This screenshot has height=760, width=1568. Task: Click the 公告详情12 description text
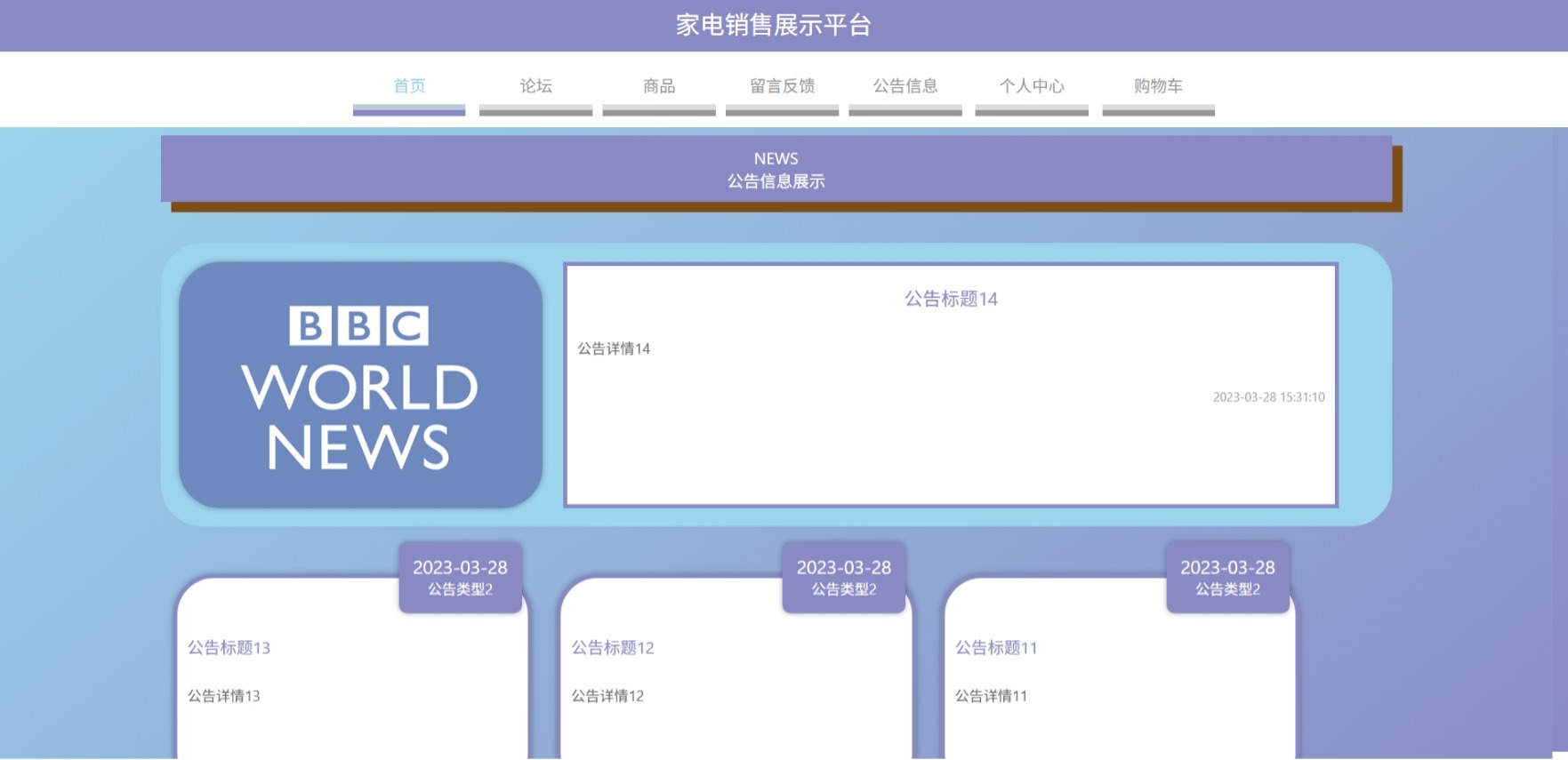pyautogui.click(x=607, y=696)
